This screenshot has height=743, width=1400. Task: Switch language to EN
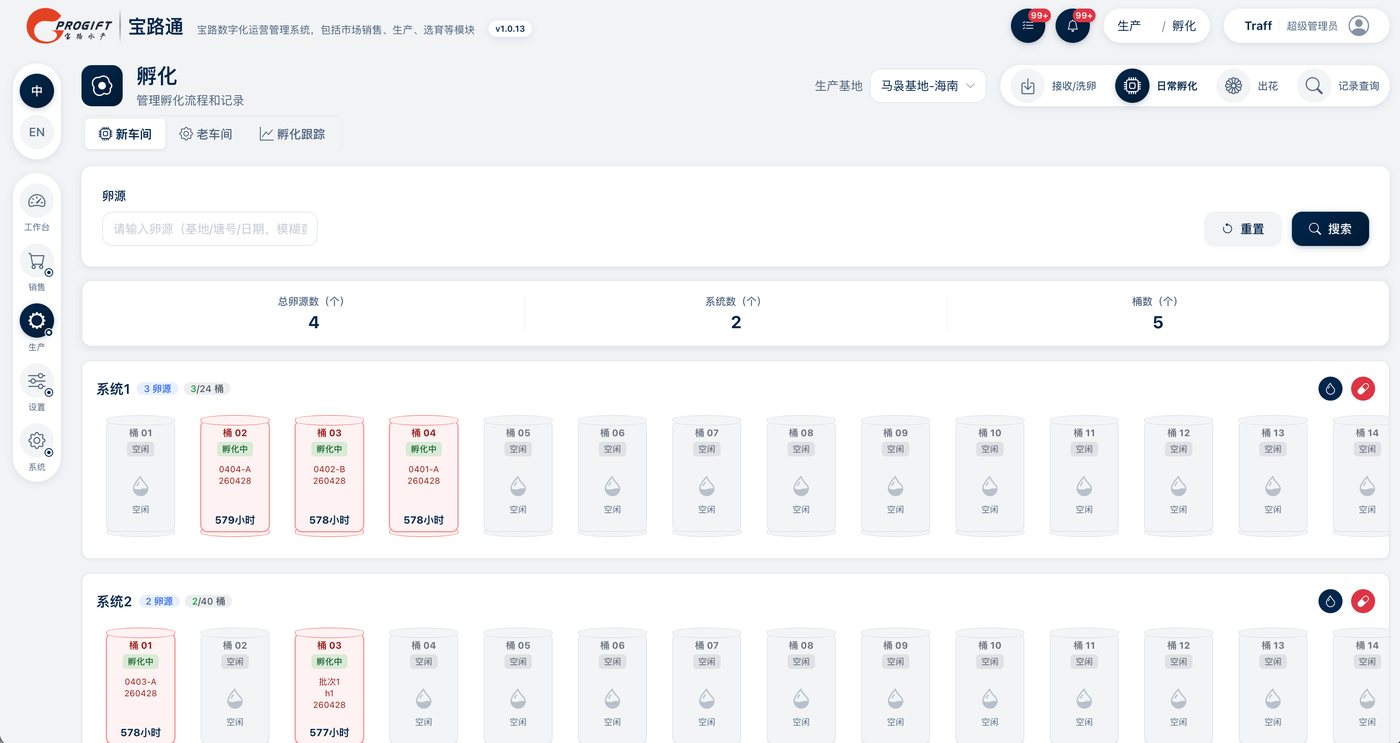[37, 132]
